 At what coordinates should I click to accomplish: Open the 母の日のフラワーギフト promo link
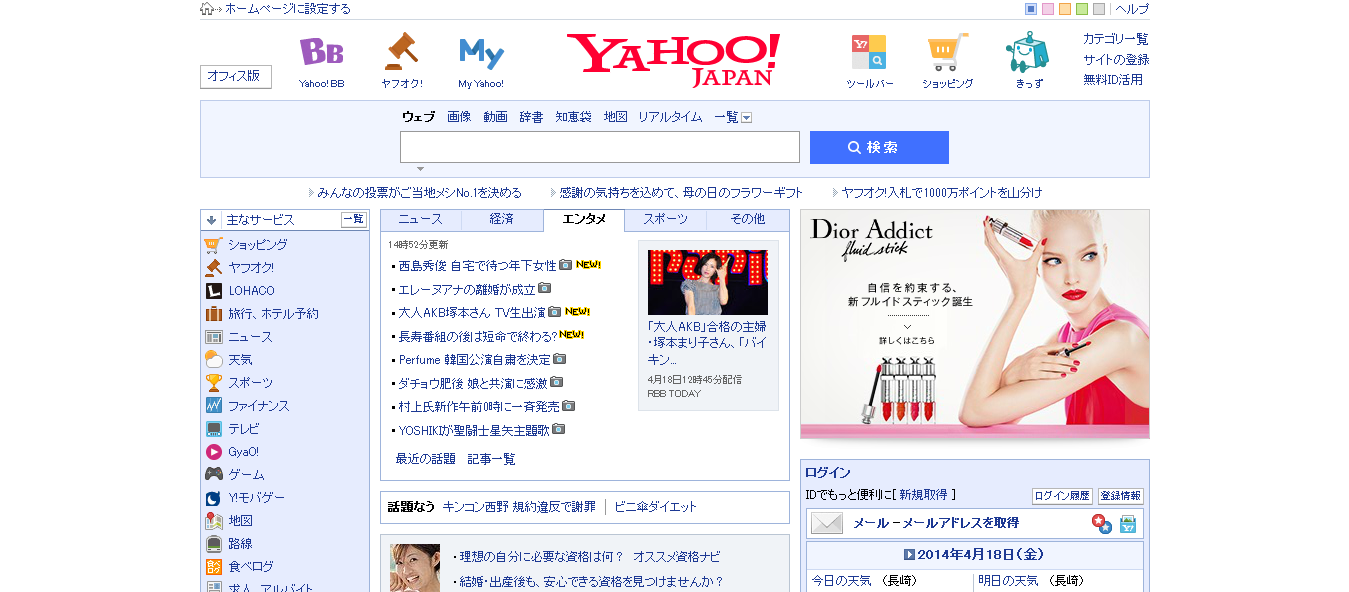(x=682, y=193)
